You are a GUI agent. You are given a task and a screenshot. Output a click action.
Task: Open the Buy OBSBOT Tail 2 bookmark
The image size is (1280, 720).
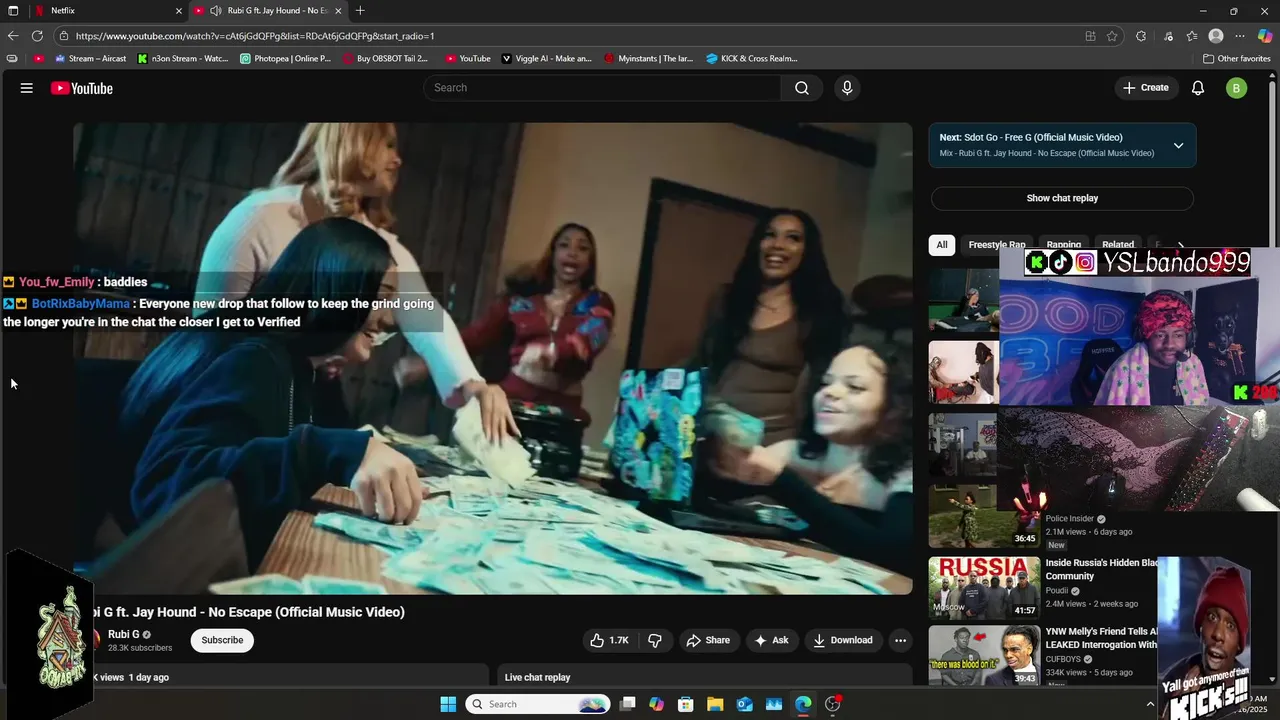[x=385, y=58]
